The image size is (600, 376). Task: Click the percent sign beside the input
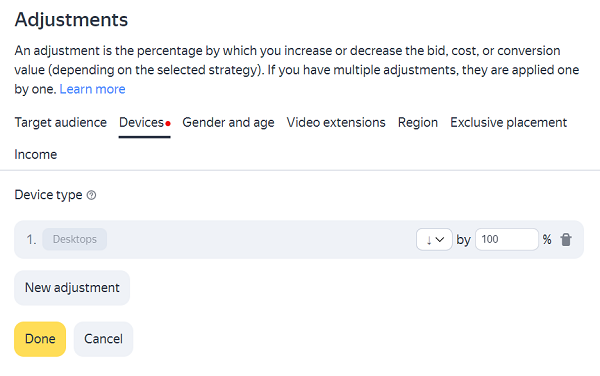coord(547,240)
